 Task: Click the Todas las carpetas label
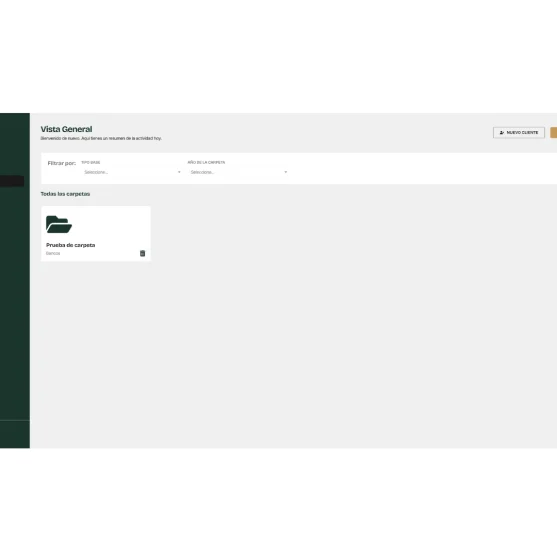click(65, 194)
